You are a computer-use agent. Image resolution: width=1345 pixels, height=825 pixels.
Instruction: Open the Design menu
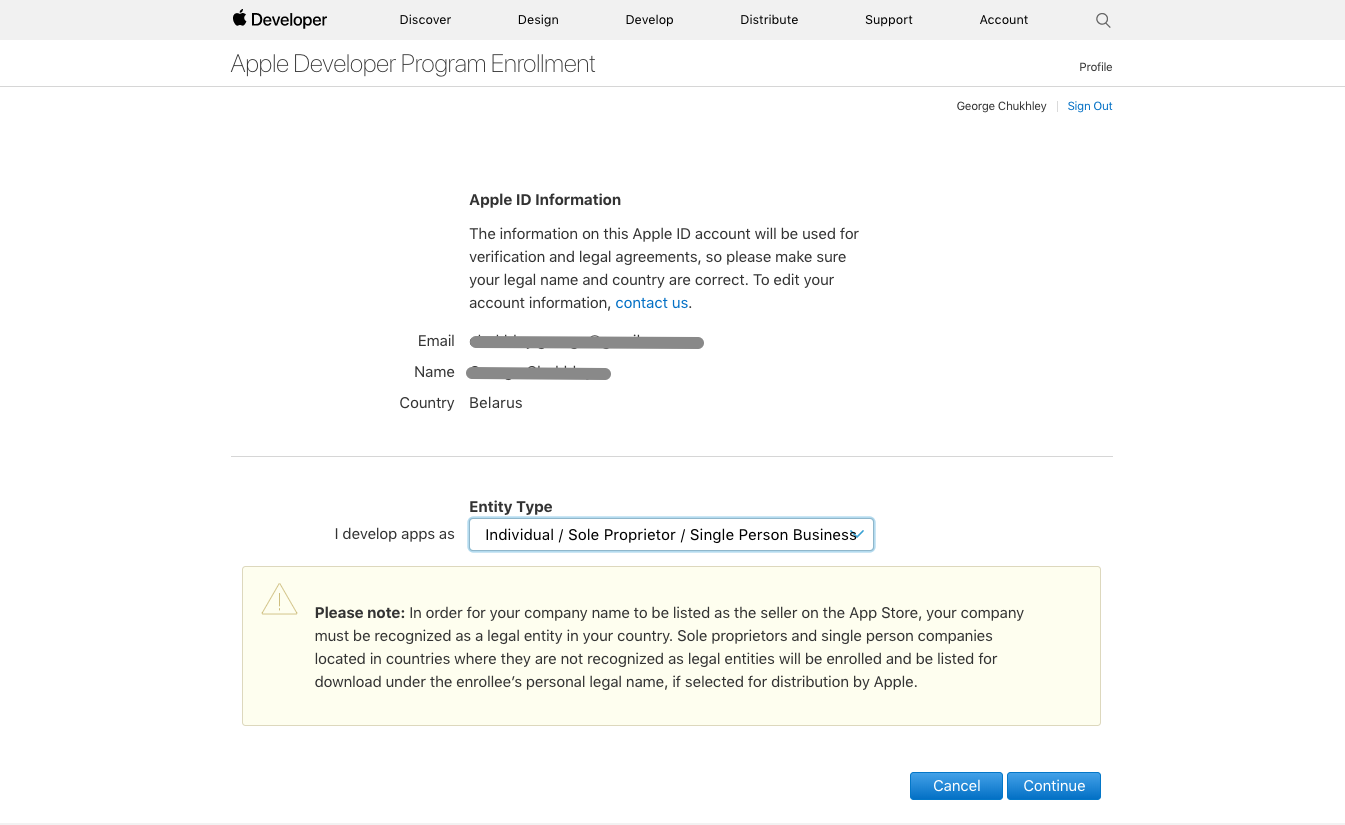538,20
